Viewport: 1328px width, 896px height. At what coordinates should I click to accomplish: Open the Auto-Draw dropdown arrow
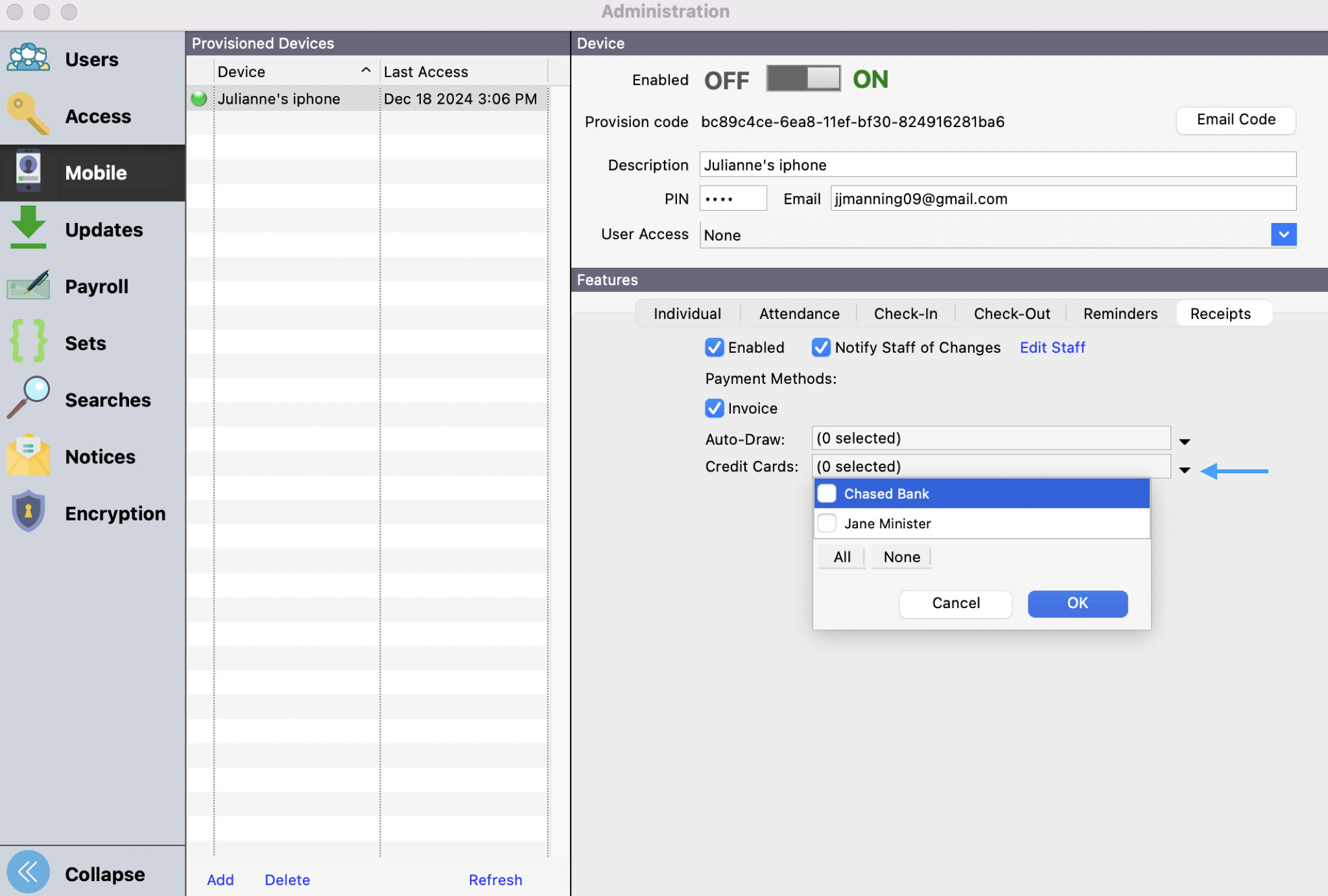pos(1185,442)
